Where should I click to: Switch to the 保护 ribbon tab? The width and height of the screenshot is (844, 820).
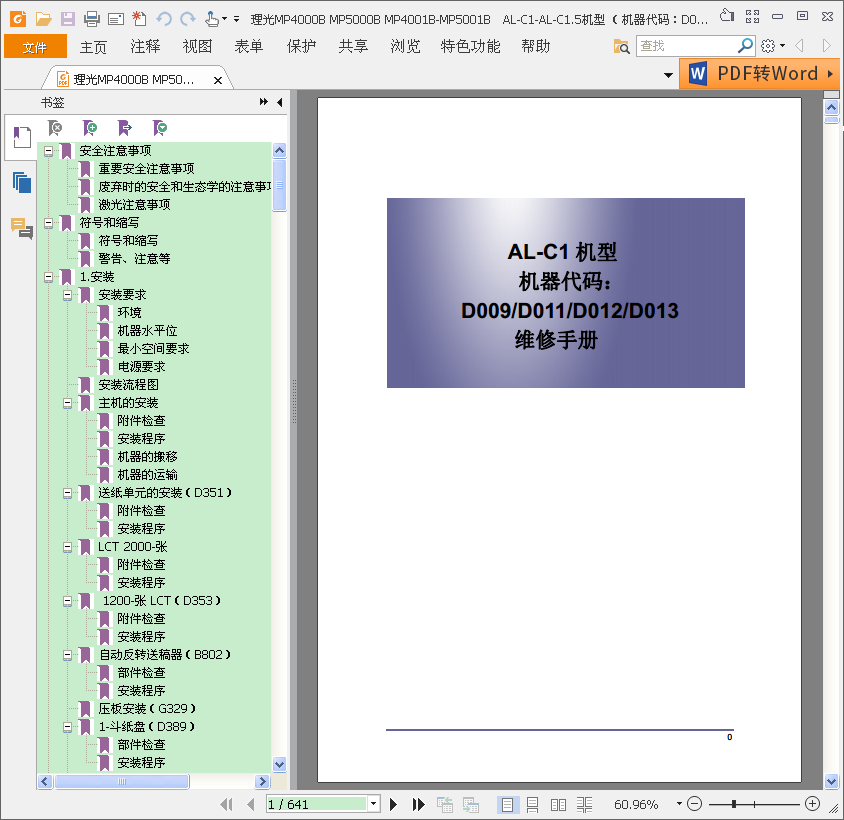(x=301, y=46)
